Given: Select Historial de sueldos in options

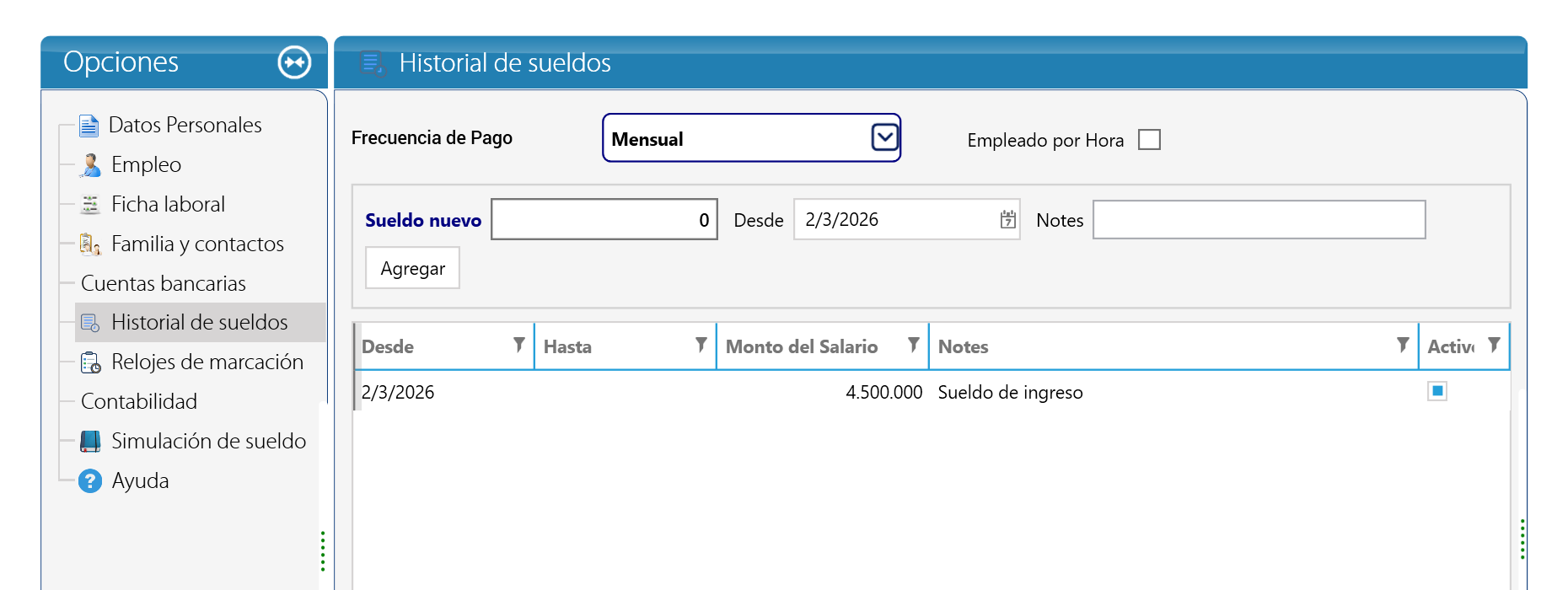Looking at the screenshot, I should tap(200, 323).
